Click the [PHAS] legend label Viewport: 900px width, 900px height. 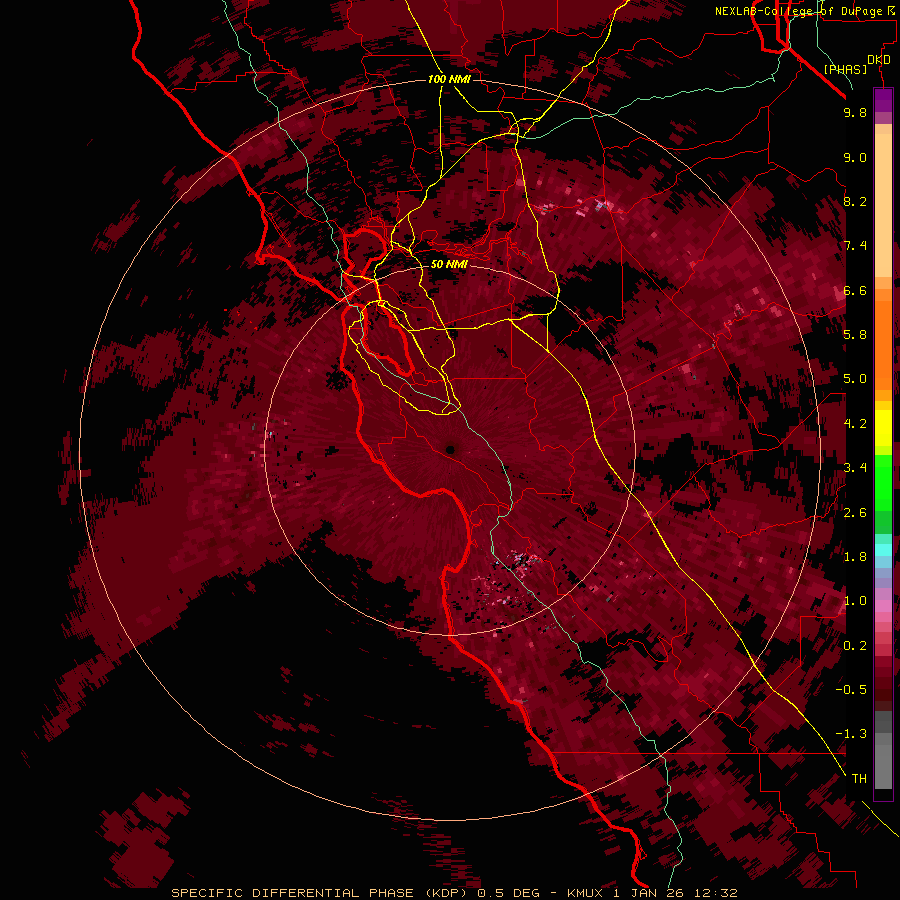click(845, 69)
